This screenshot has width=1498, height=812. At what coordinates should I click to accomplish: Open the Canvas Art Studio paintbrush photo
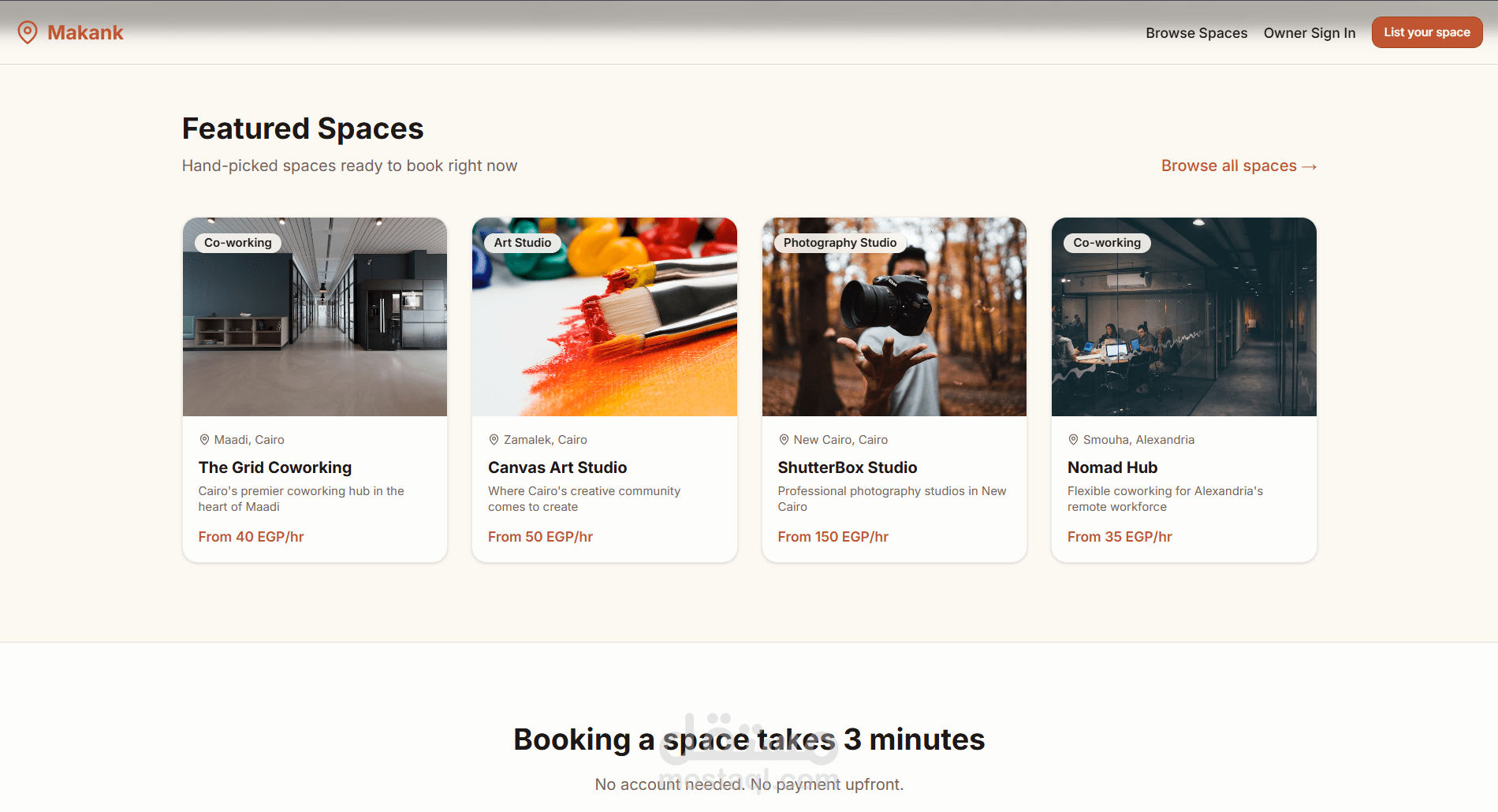coord(604,317)
